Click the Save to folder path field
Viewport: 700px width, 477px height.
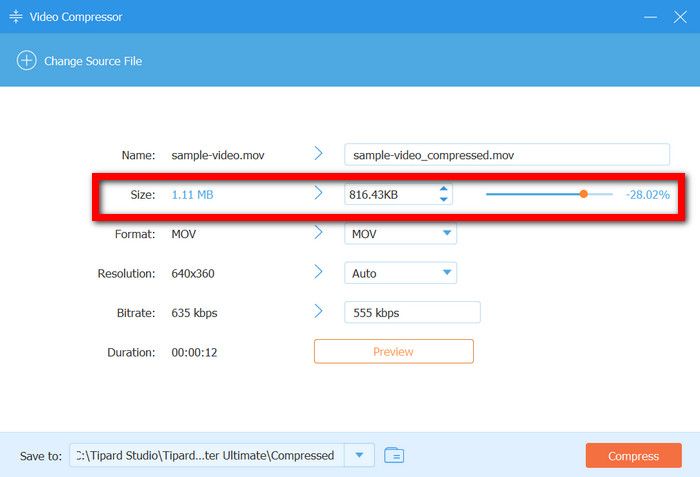[x=206, y=456]
